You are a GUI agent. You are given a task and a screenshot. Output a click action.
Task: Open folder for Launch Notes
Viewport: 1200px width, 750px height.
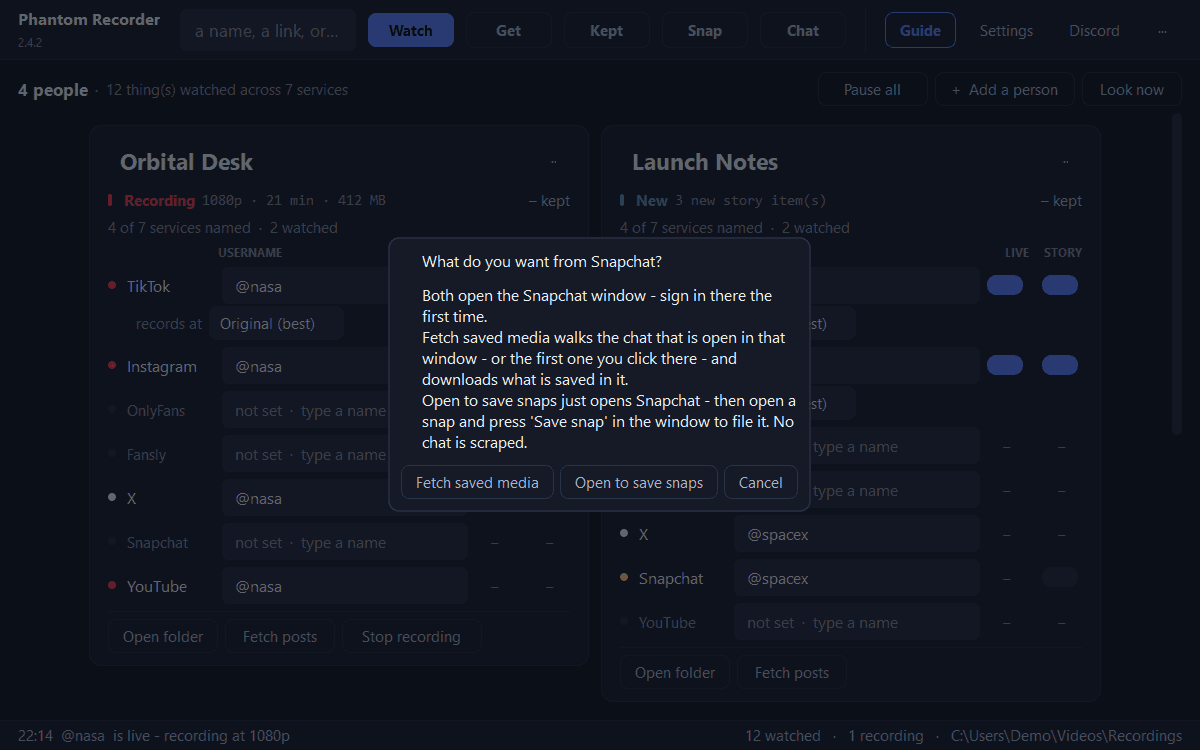pyautogui.click(x=675, y=673)
